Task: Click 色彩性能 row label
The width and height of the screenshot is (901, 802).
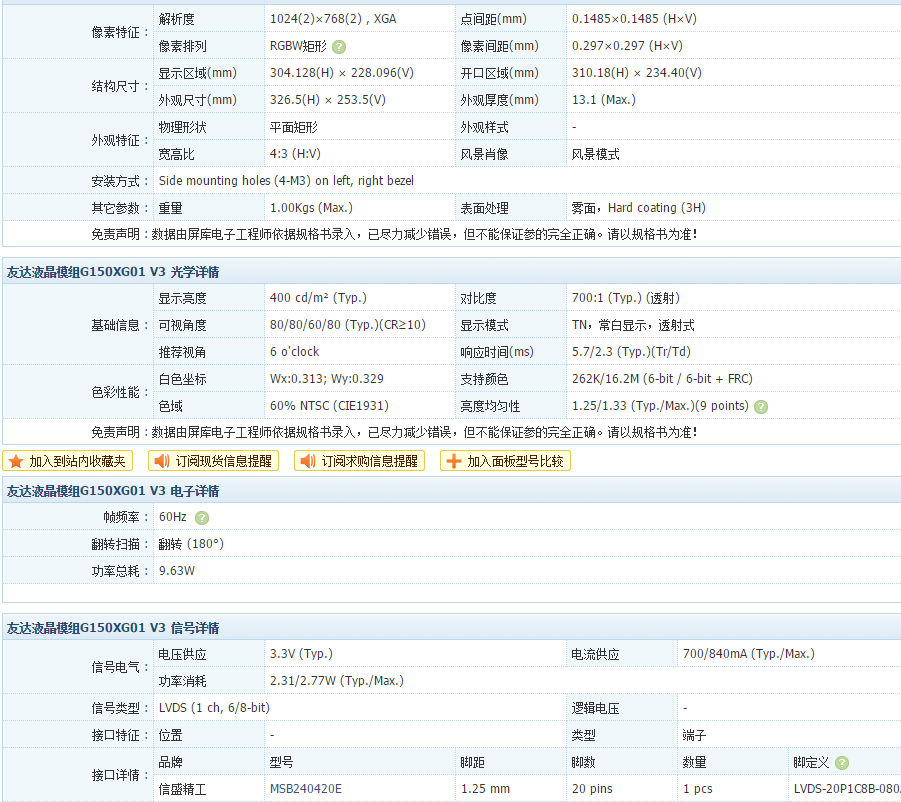Action: click(x=120, y=393)
